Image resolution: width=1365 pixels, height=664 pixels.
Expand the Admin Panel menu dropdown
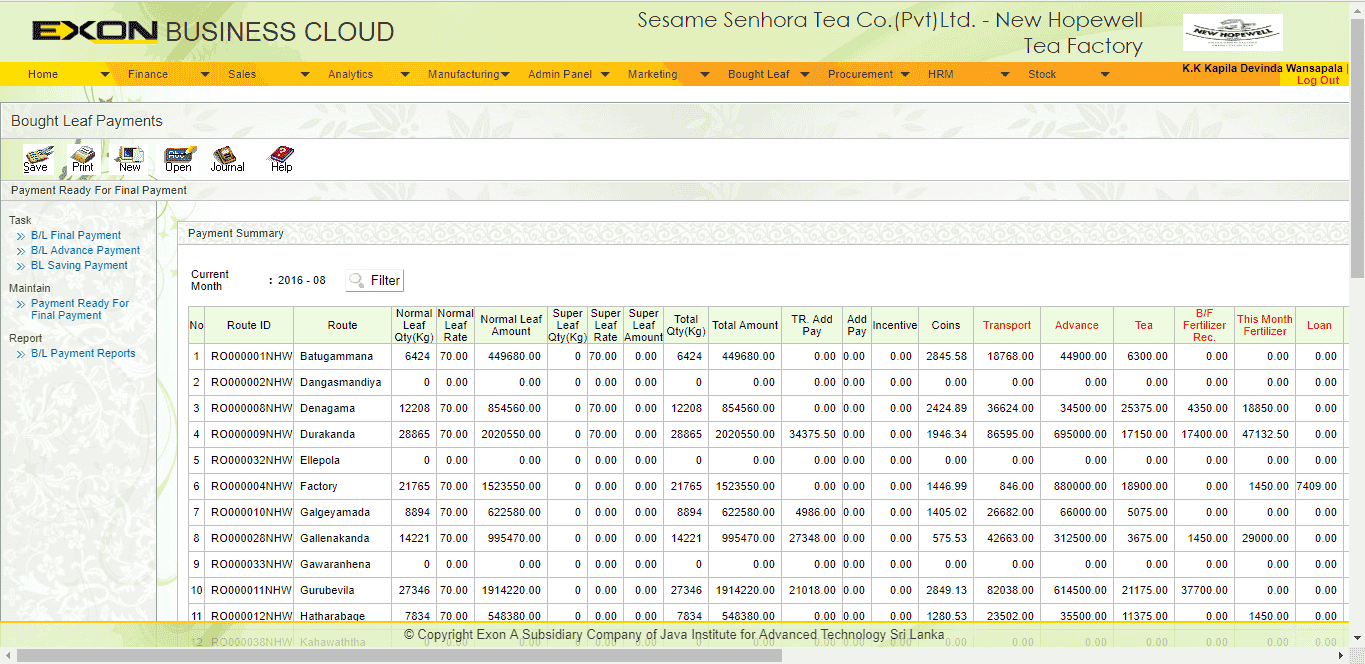coord(605,75)
